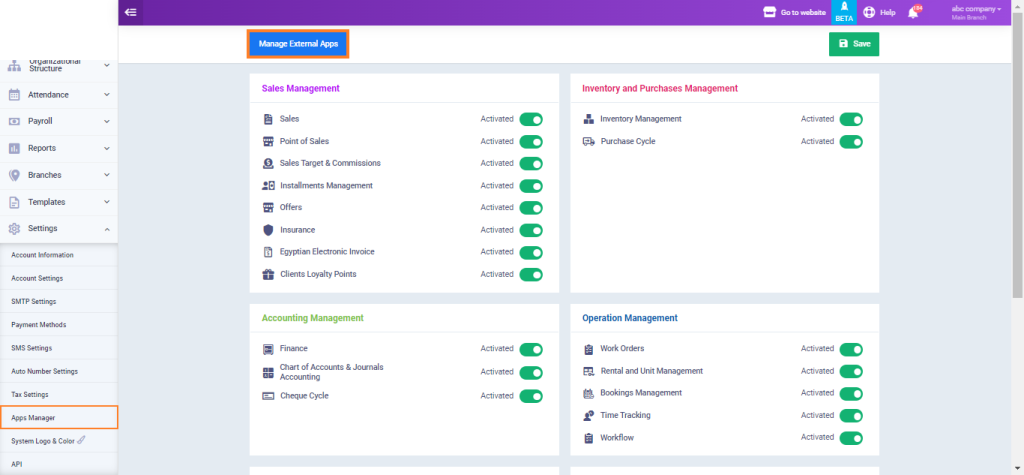Open the BETA rocket icon
Viewport: 1024px width, 475px height.
[844, 7]
